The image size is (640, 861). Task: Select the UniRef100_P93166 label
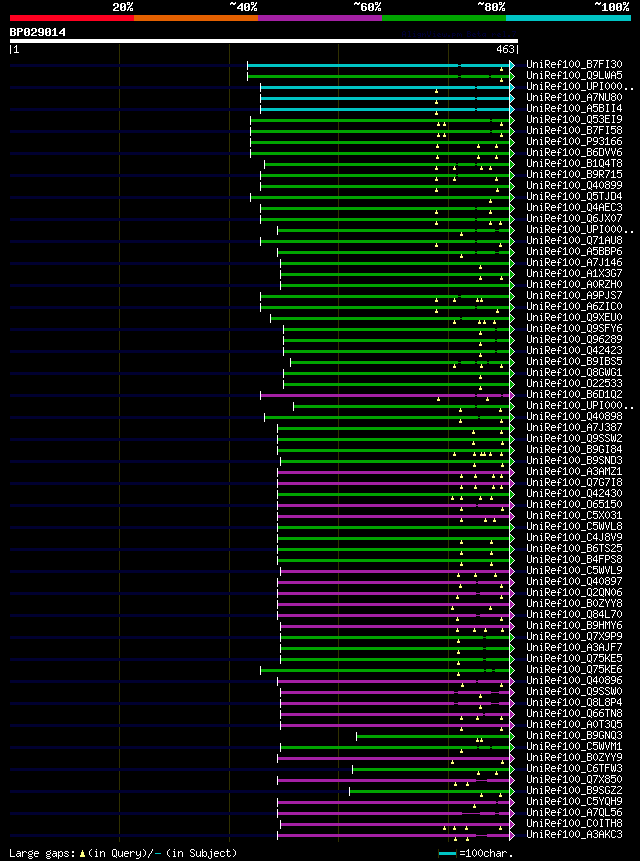[x=575, y=142]
